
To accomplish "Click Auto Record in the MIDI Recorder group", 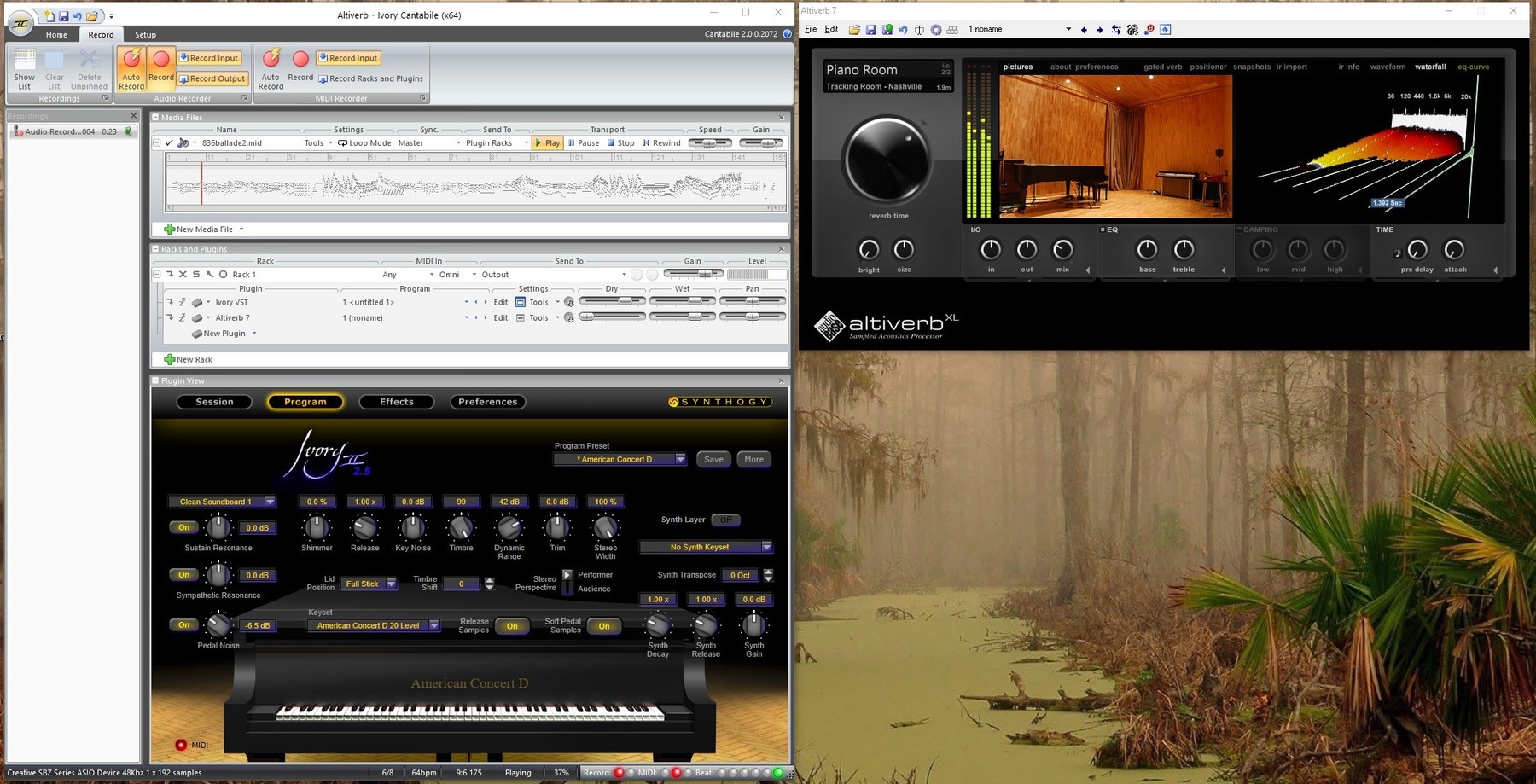I will 271,68.
